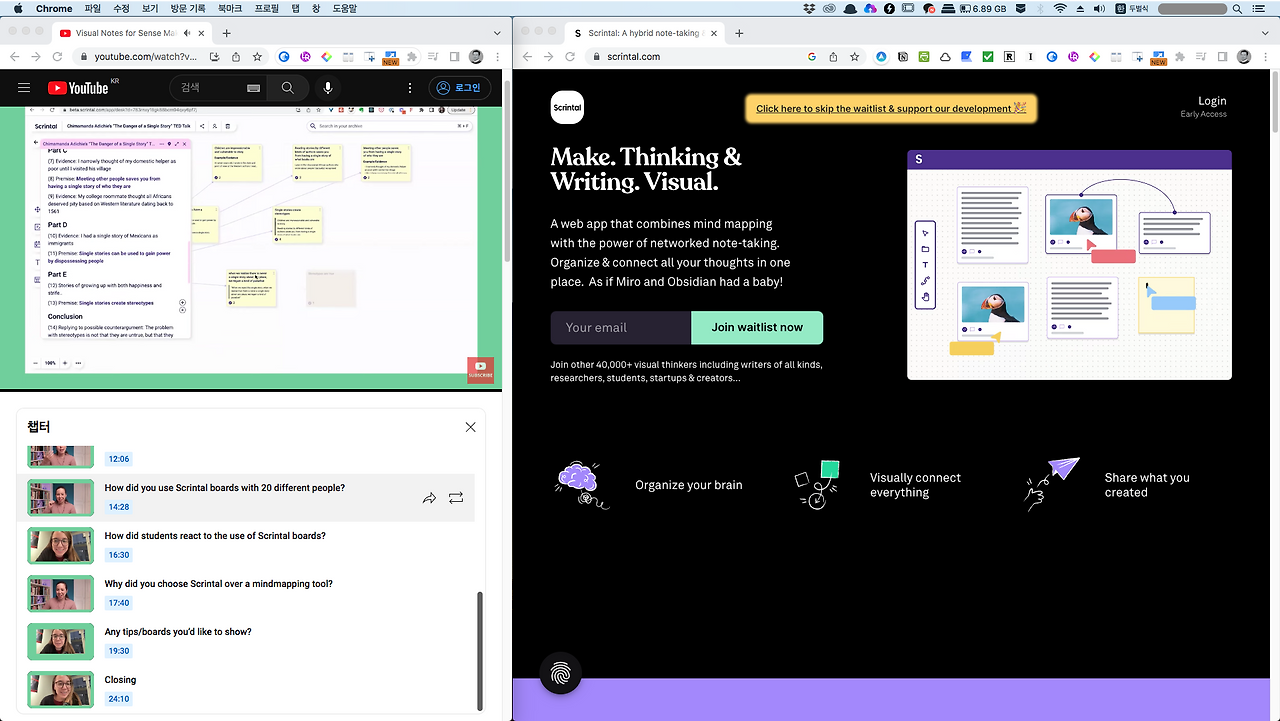Reload the scrintal.com page
Screen dimensions: 1280x721
pyautogui.click(x=572, y=57)
